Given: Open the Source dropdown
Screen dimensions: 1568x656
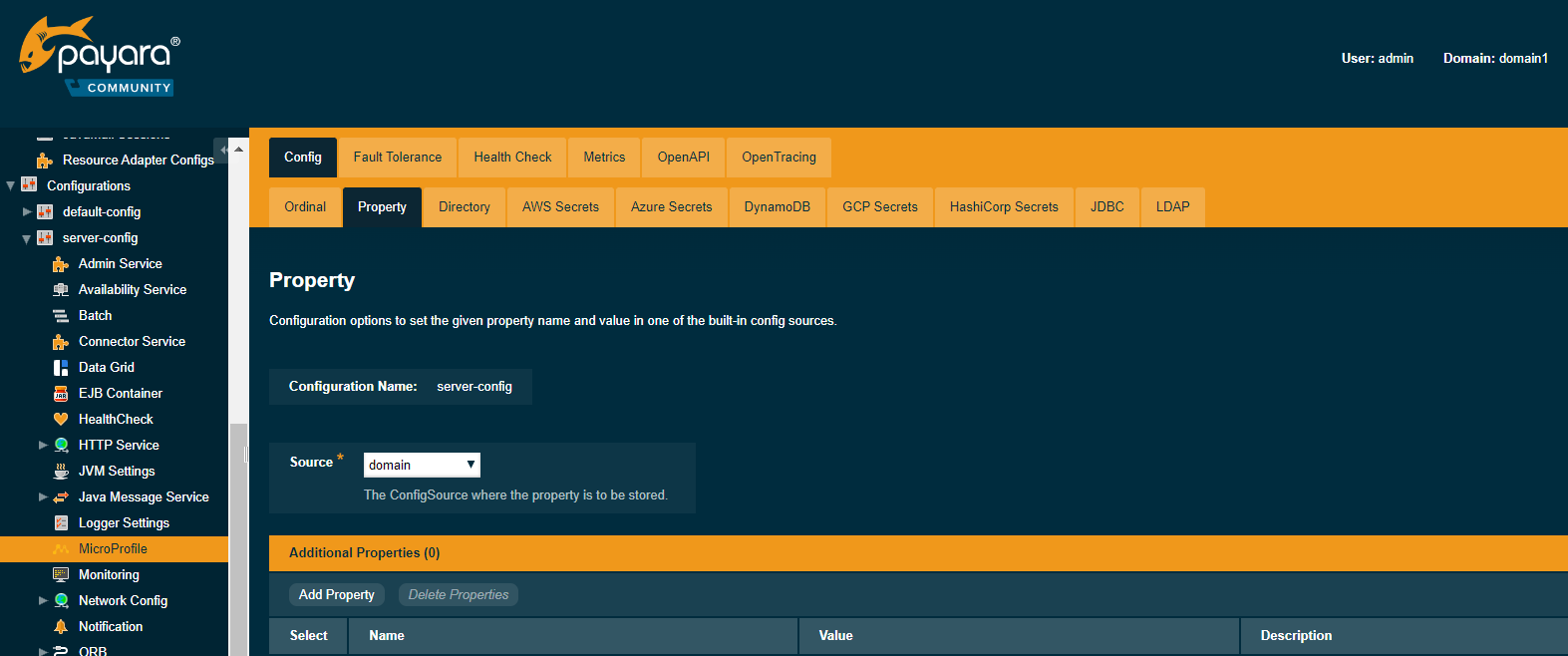Looking at the screenshot, I should 422,465.
